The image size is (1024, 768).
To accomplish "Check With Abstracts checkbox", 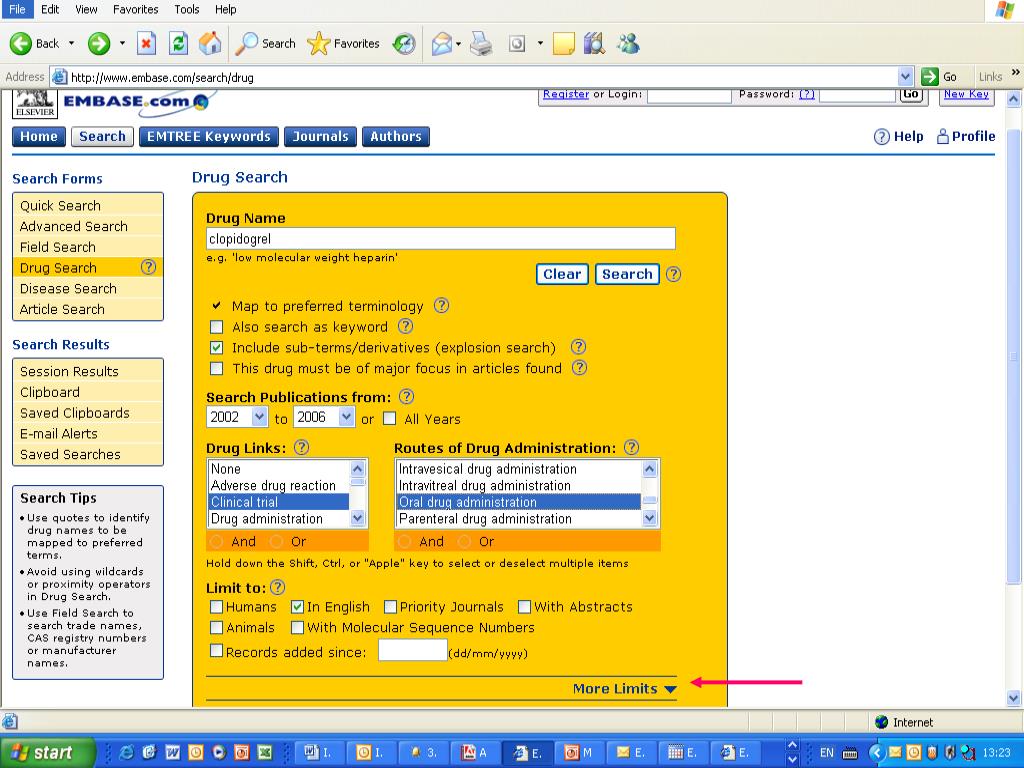I will pyautogui.click(x=524, y=607).
